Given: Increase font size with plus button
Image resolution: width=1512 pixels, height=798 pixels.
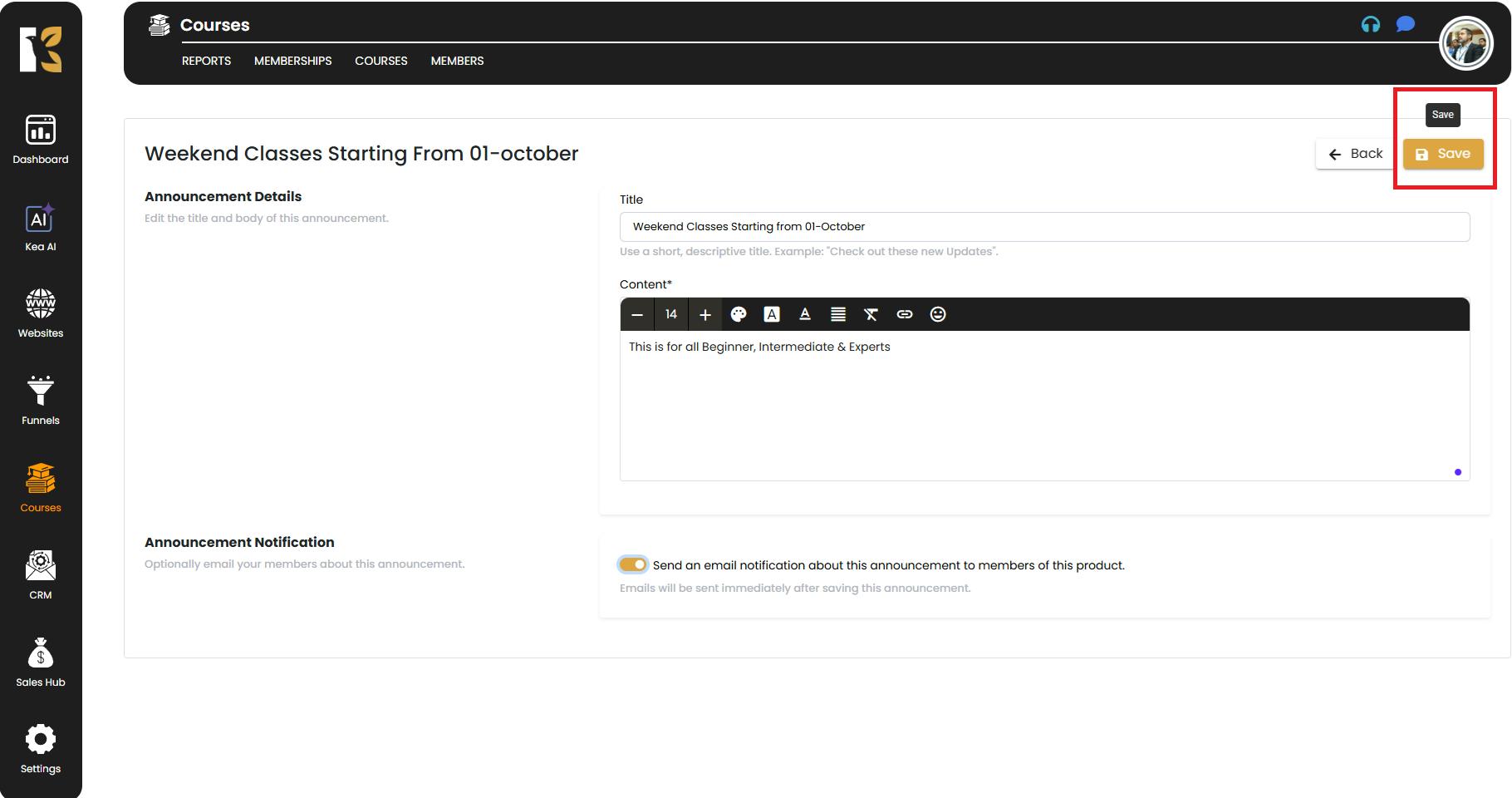Looking at the screenshot, I should click(x=704, y=314).
